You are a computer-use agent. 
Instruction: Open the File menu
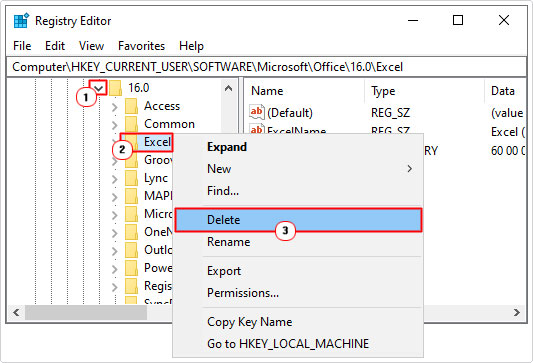22,46
